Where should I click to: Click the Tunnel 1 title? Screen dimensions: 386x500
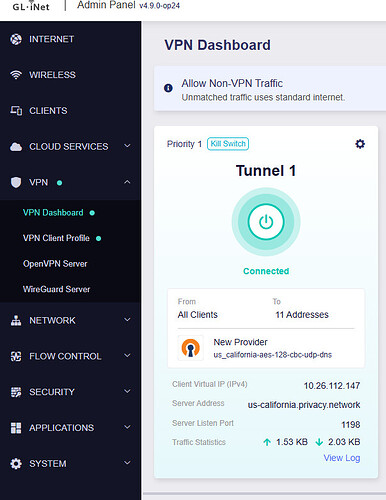266,171
